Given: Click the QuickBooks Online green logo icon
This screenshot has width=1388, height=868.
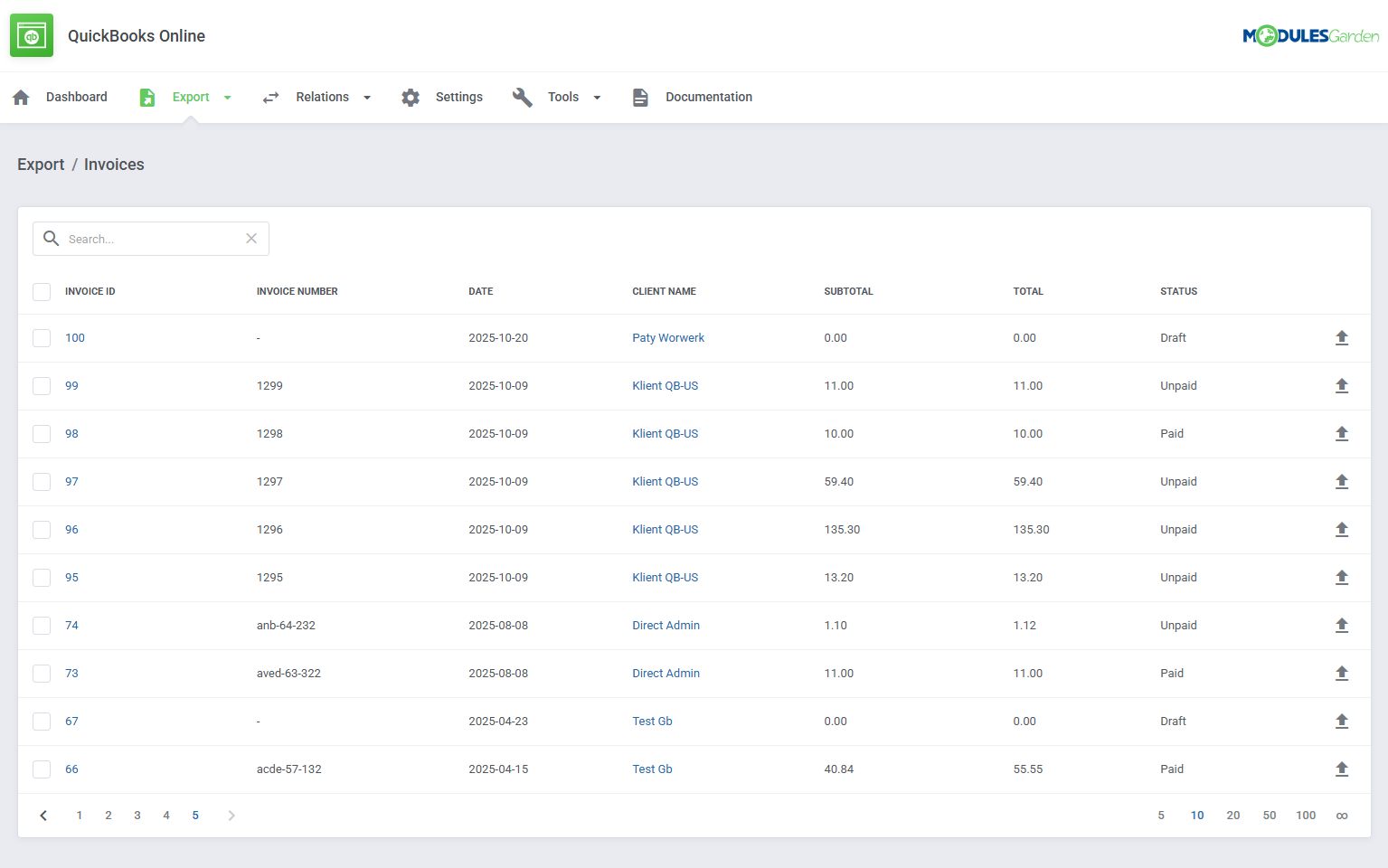Looking at the screenshot, I should click(x=32, y=35).
